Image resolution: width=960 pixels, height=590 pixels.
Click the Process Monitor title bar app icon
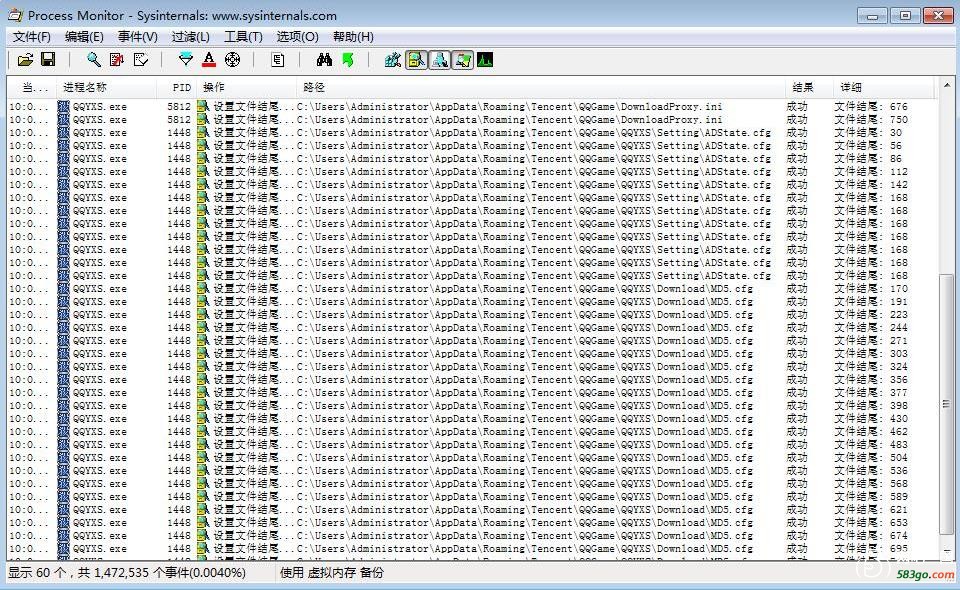[x=15, y=15]
